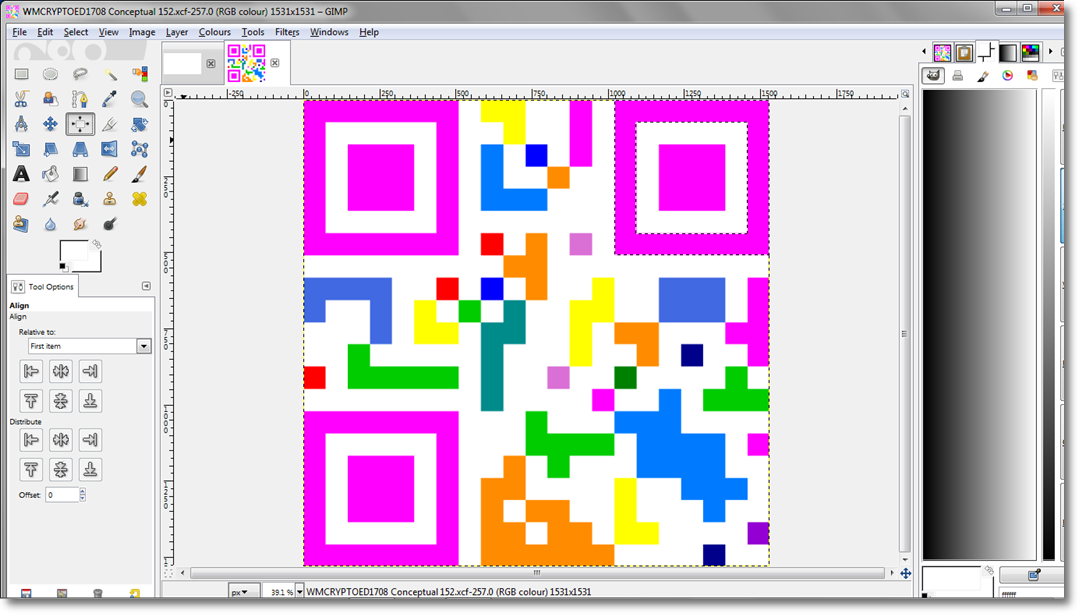The height and width of the screenshot is (615, 1080).
Task: Switch to the Palettes dock tab
Action: (x=1031, y=52)
